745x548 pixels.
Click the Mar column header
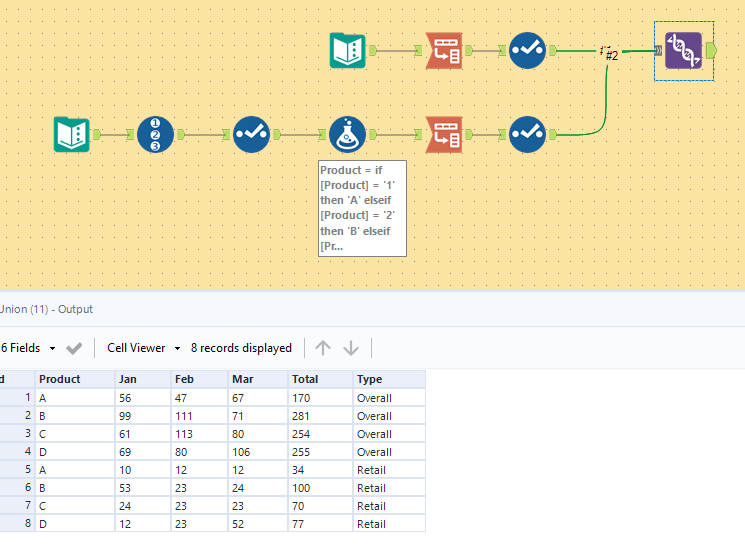pos(258,379)
